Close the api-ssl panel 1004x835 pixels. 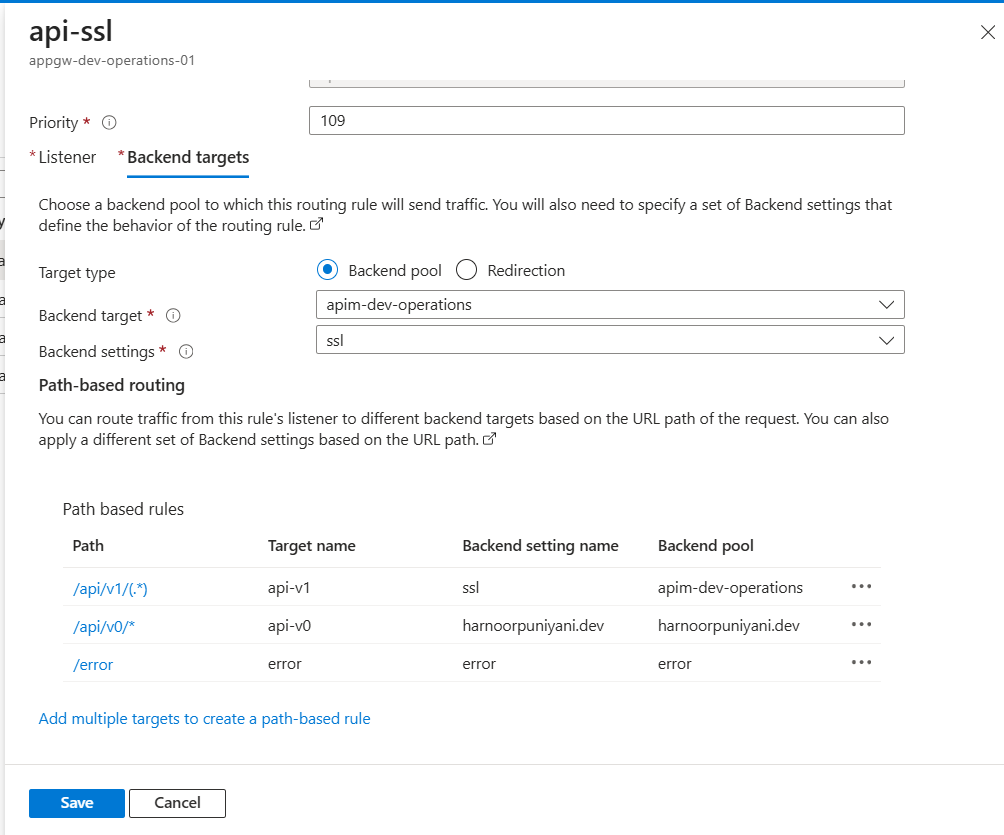987,33
